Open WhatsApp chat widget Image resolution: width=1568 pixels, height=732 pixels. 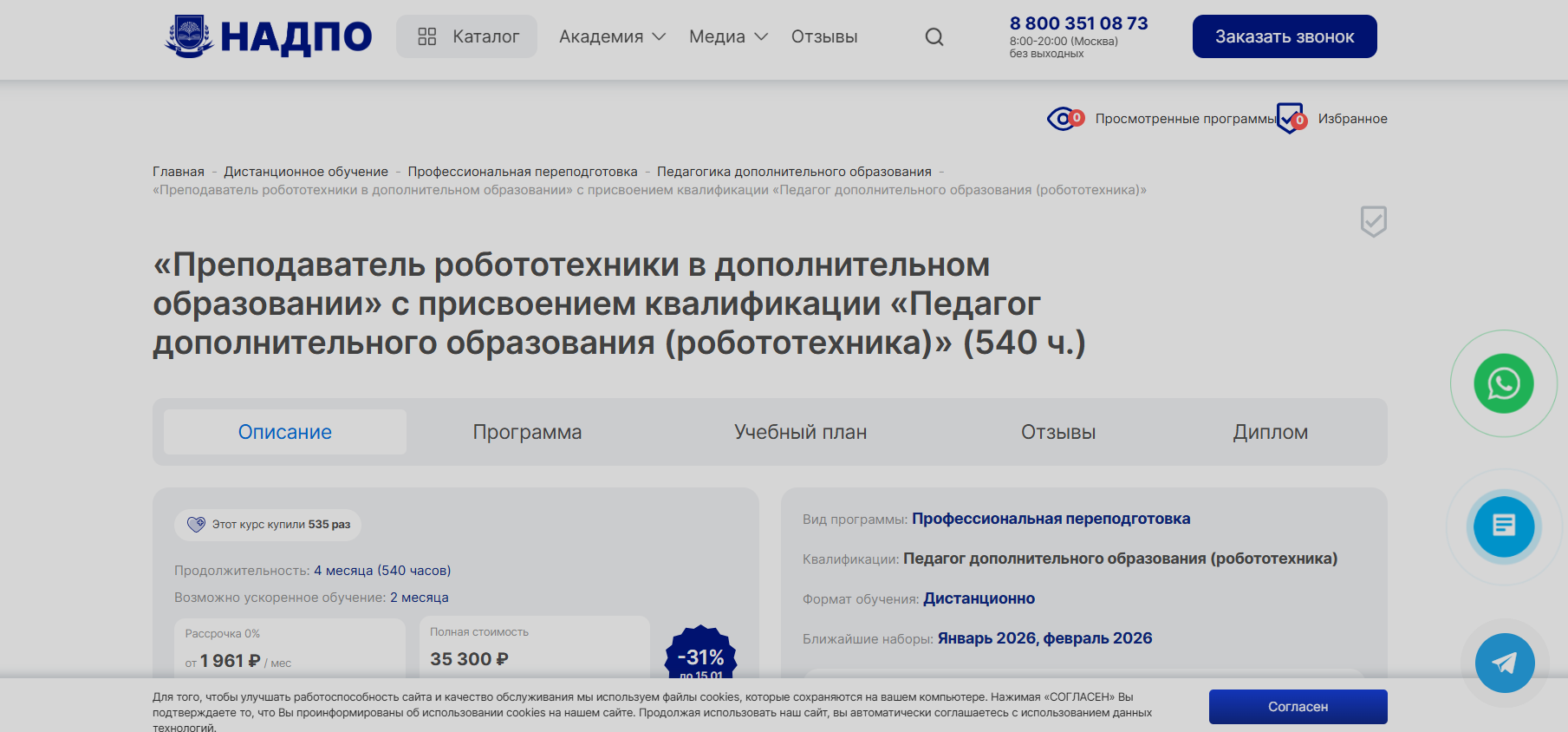(x=1503, y=383)
